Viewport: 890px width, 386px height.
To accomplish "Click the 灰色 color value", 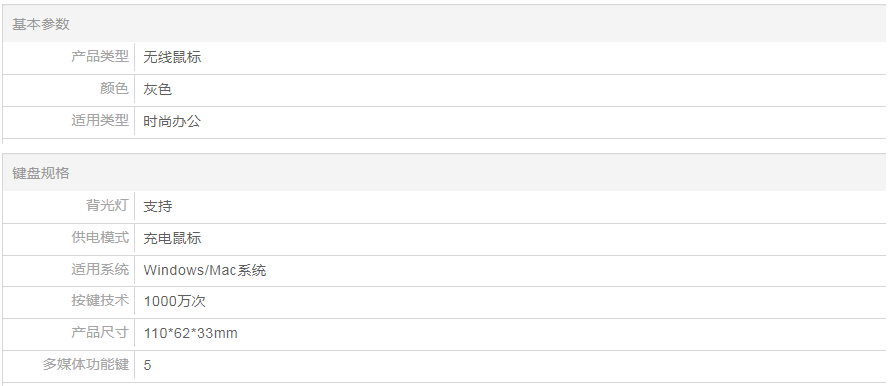I will (158, 89).
